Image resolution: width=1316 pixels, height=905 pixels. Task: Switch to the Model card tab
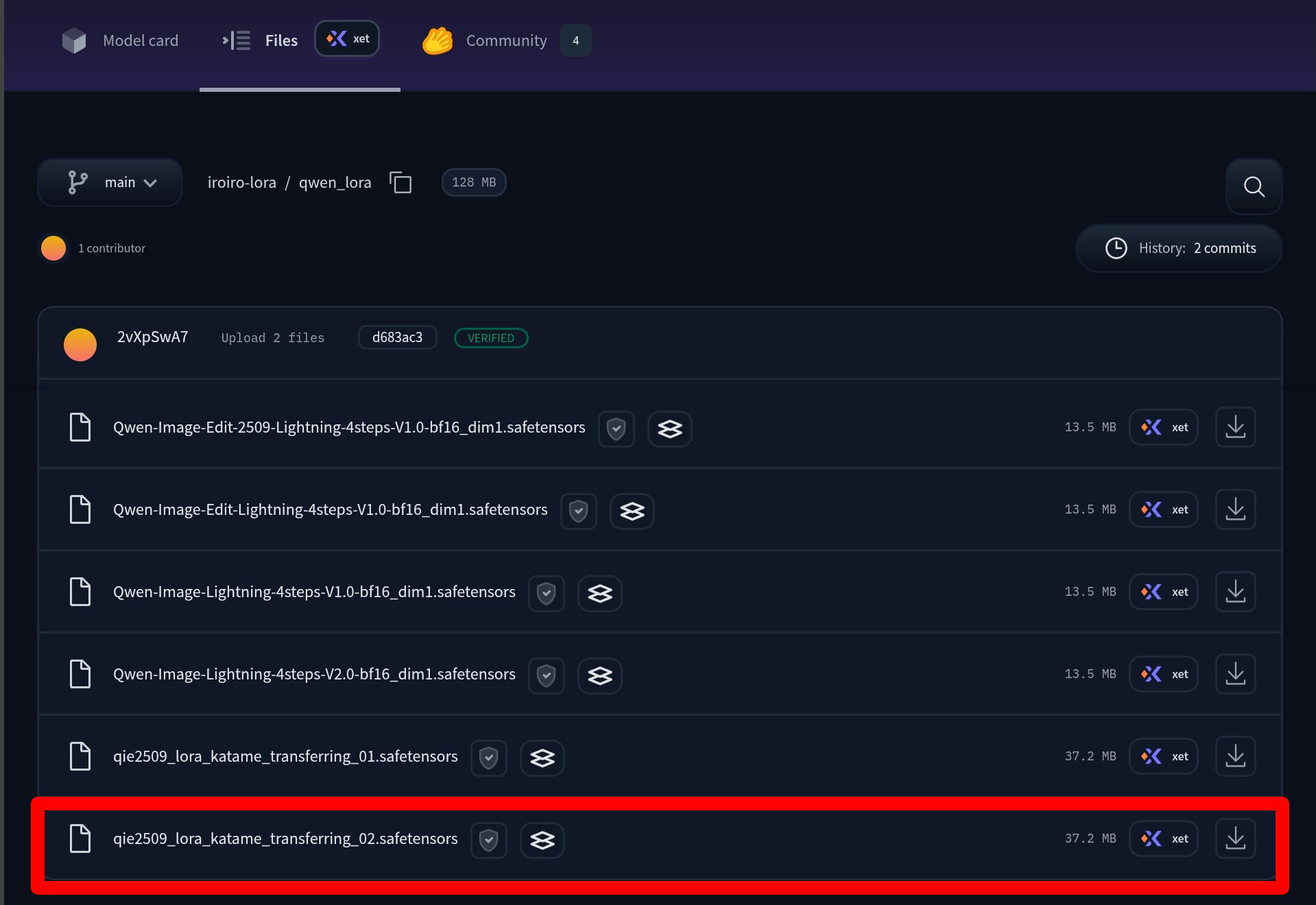point(120,40)
